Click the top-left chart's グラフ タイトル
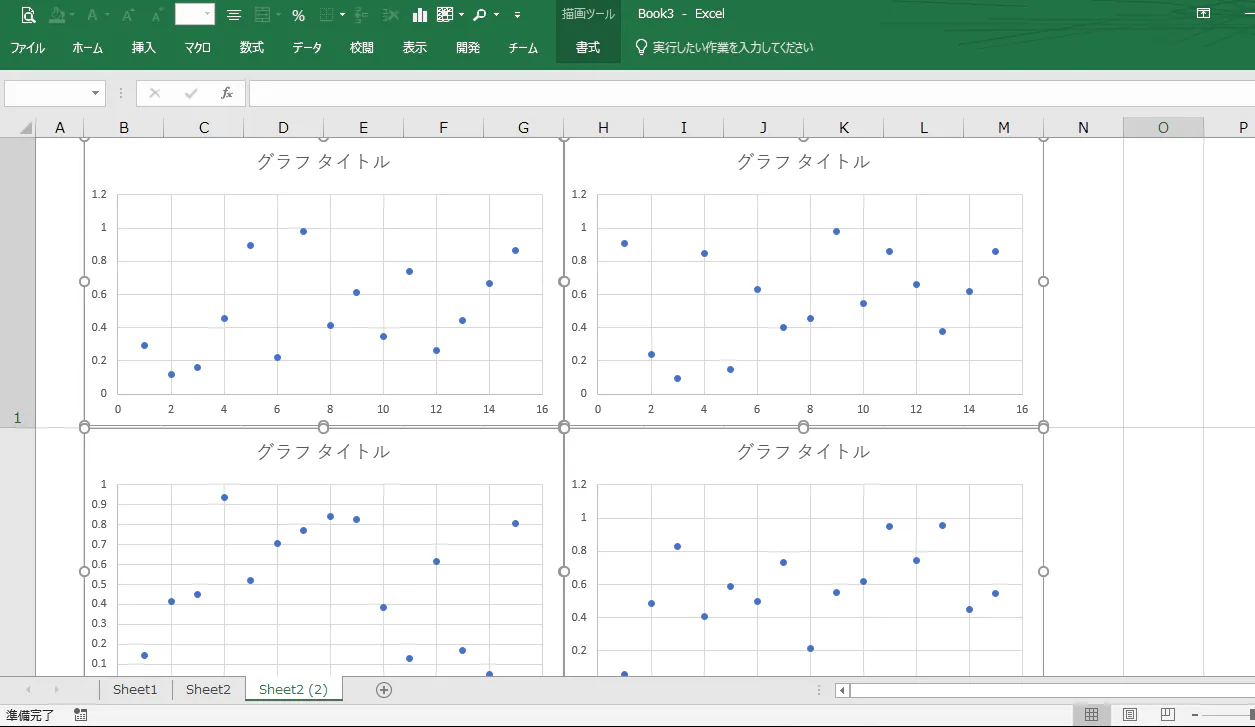This screenshot has width=1255, height=727. coord(323,161)
